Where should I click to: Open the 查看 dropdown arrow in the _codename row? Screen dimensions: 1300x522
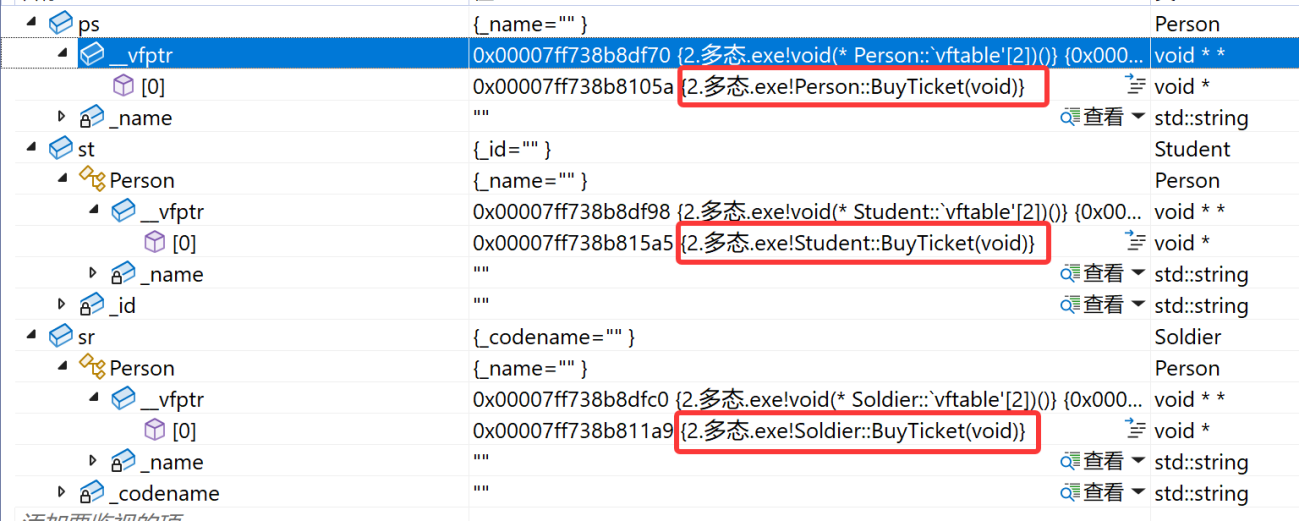point(1138,492)
